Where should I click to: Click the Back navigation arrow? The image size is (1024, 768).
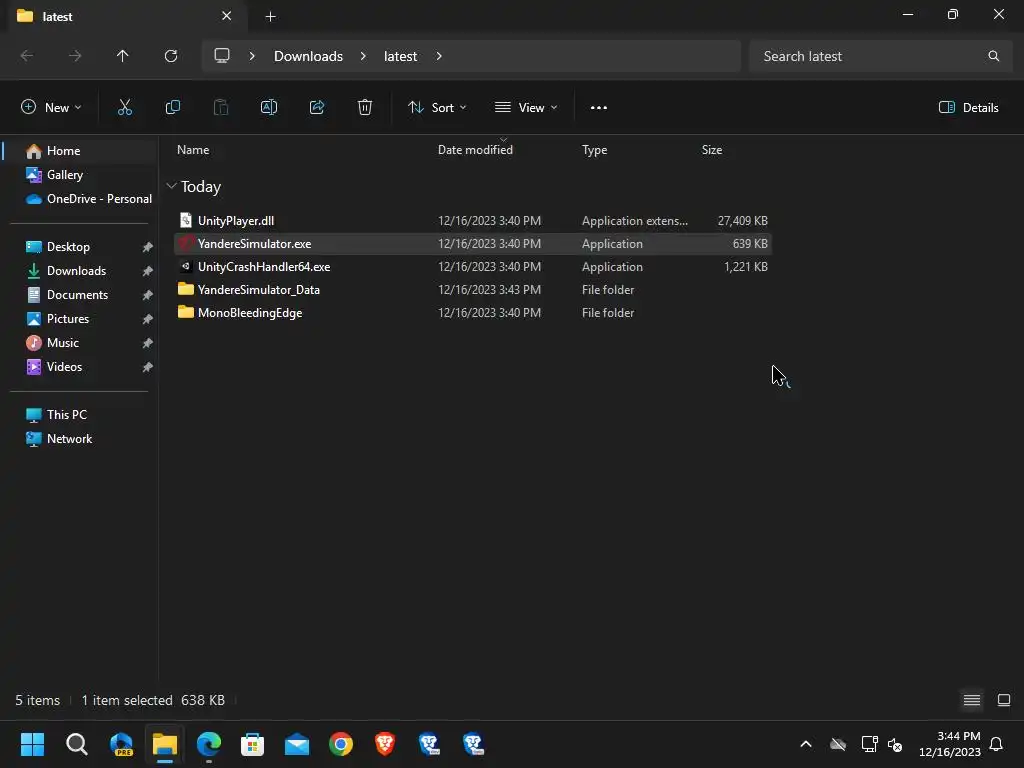27,56
